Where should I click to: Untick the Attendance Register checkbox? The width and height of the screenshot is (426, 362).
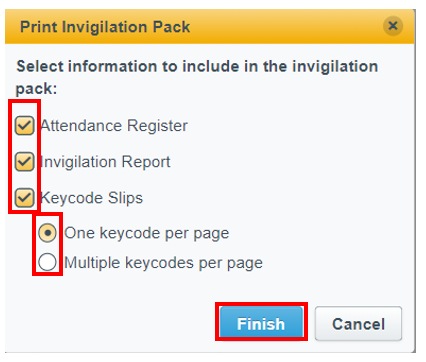click(x=24, y=125)
